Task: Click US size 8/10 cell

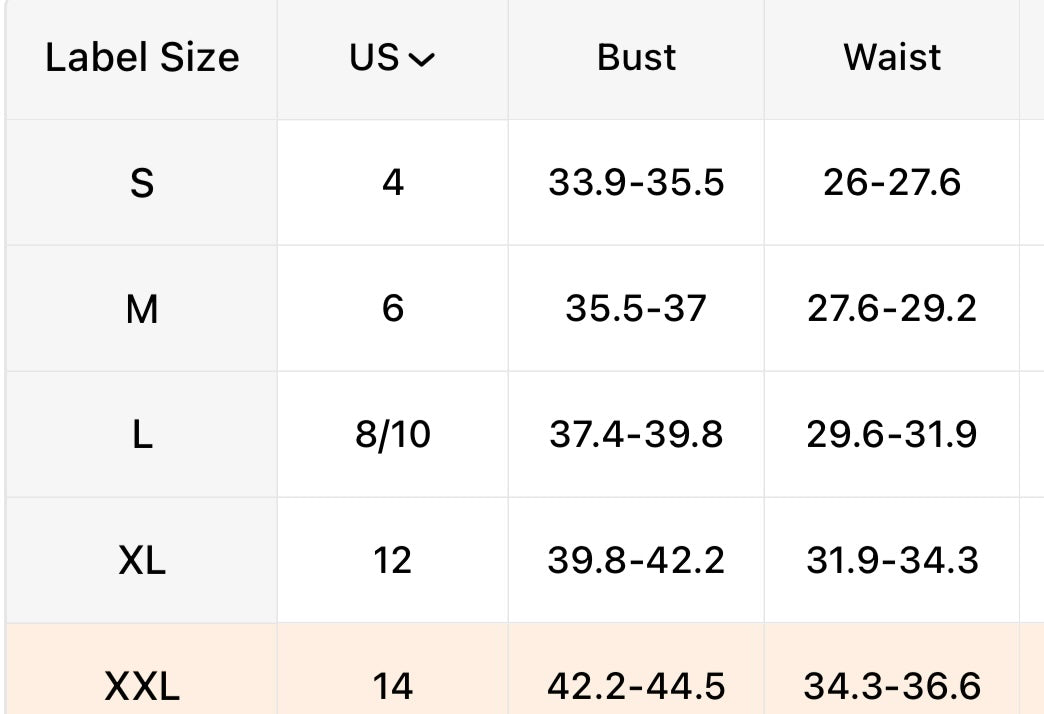Action: [393, 435]
